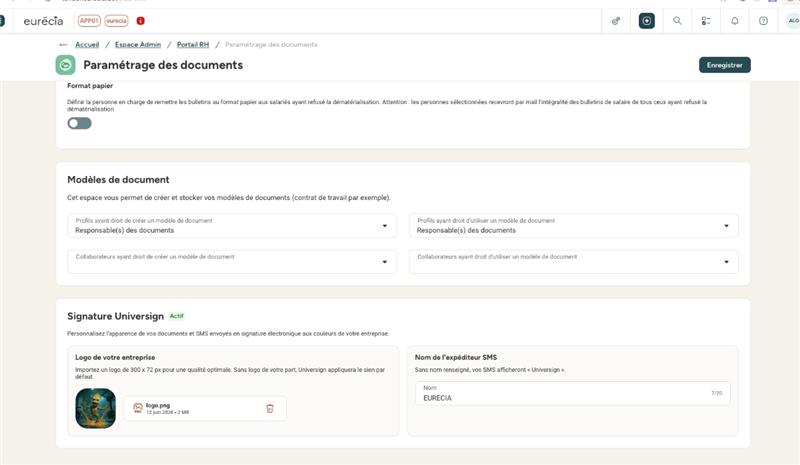The width and height of the screenshot is (800, 465).
Task: Click the logo.png file type icon
Action: pos(138,408)
